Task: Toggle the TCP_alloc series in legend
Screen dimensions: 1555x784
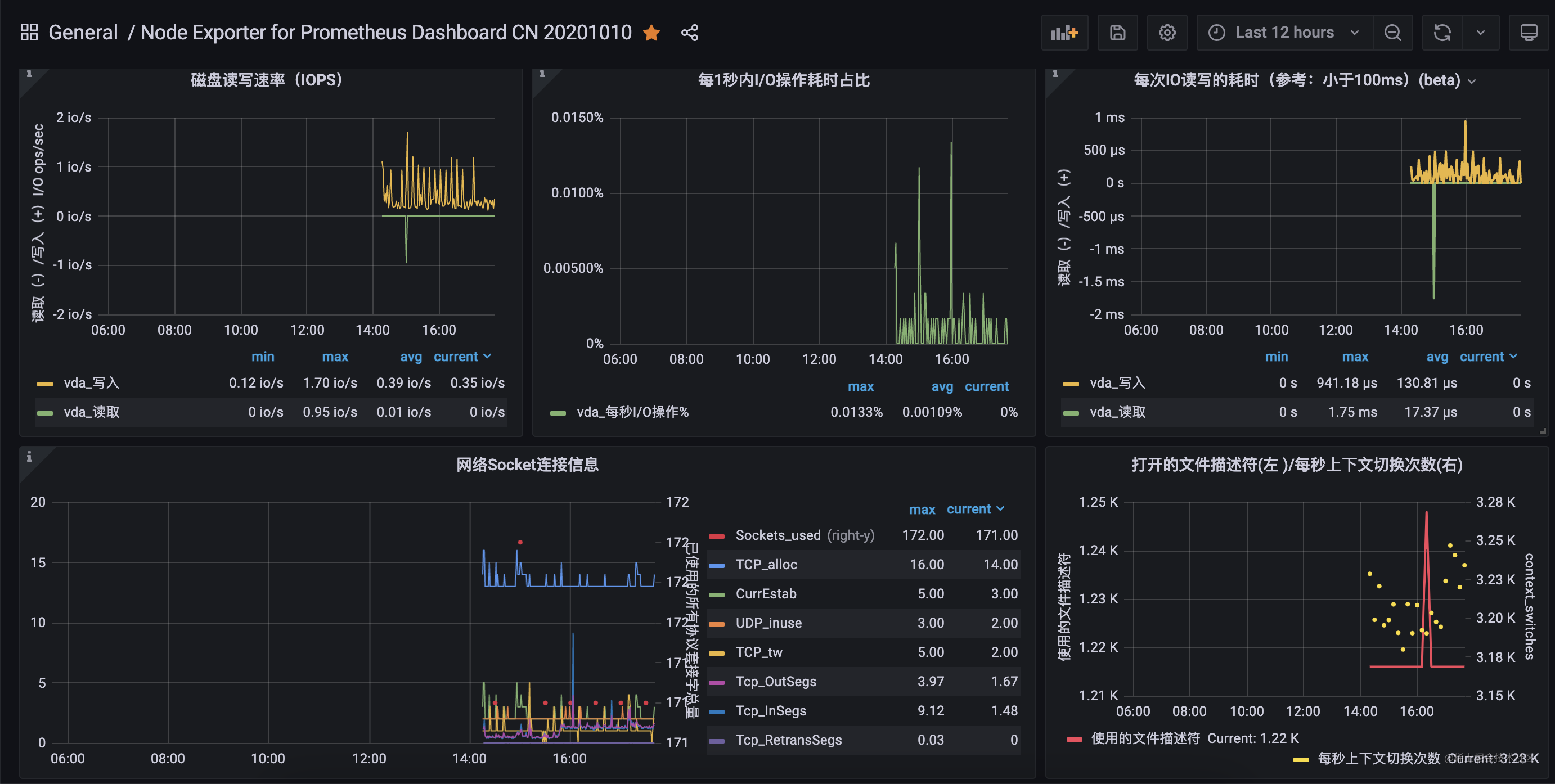Action: click(x=766, y=564)
